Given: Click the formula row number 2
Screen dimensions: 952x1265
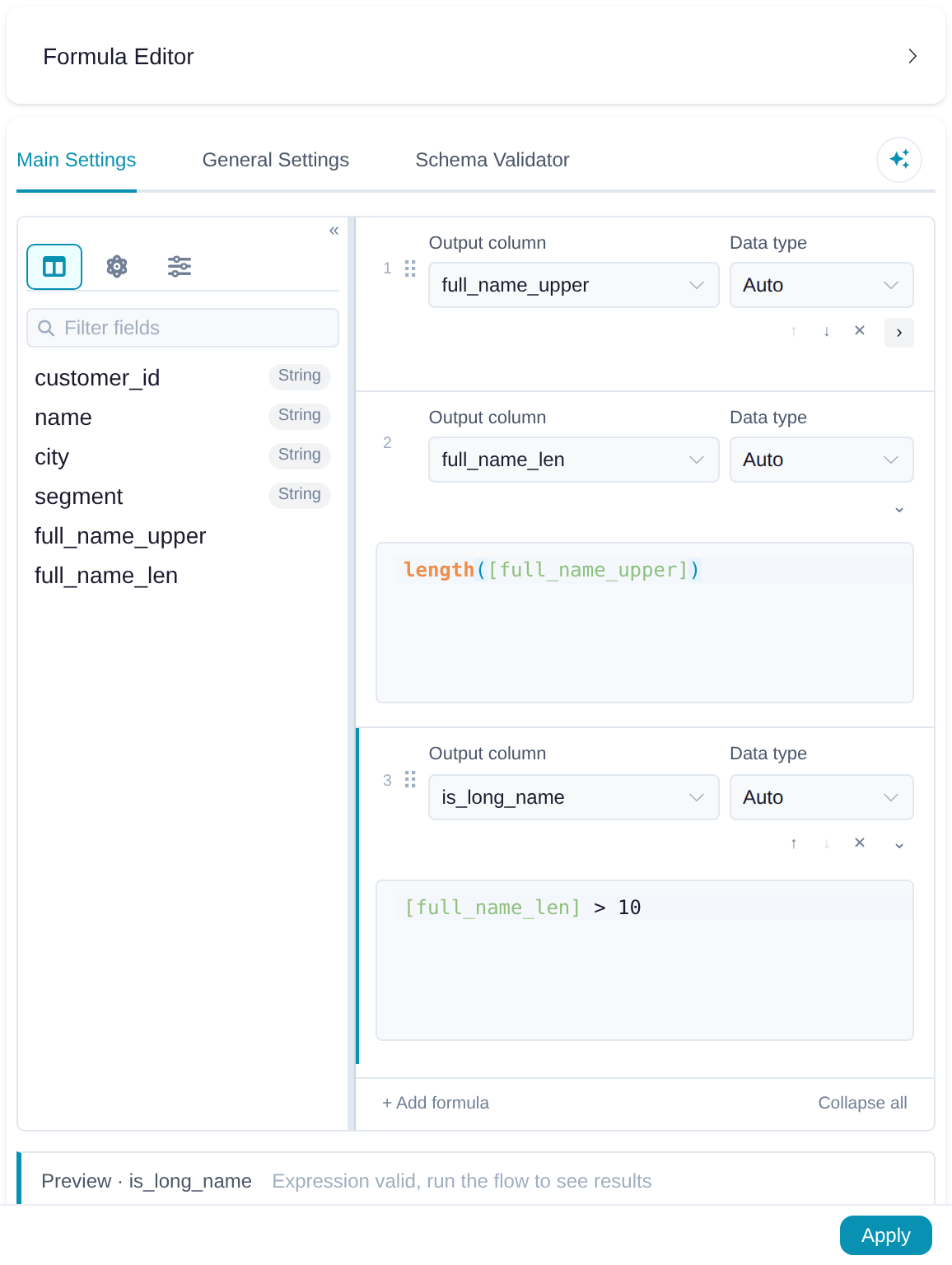Looking at the screenshot, I should [387, 443].
